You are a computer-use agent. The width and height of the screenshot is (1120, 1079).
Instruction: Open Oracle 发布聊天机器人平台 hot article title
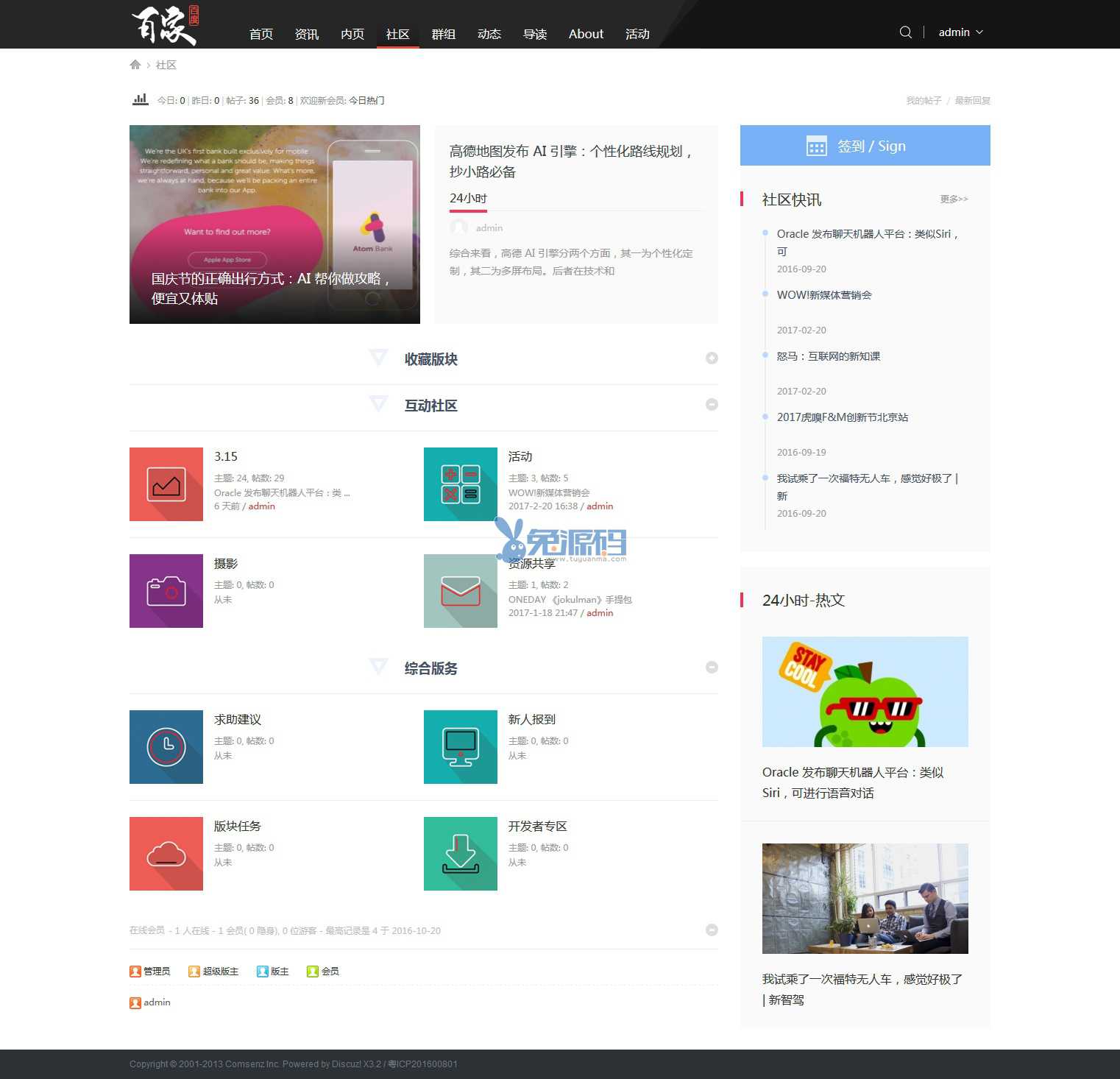click(853, 782)
